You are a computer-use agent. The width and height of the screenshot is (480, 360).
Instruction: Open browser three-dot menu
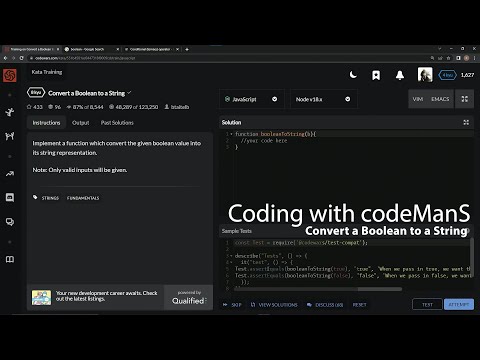474,58
